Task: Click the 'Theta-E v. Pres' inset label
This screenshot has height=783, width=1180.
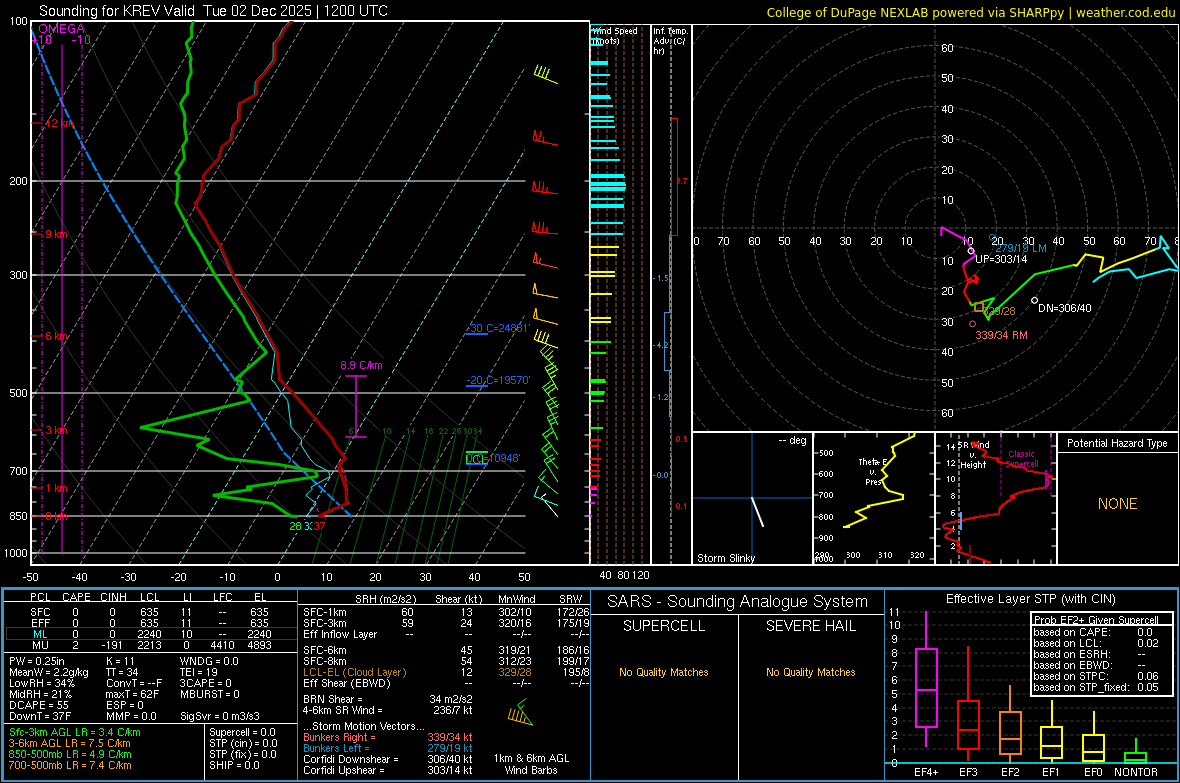Action: pyautogui.click(x=873, y=471)
